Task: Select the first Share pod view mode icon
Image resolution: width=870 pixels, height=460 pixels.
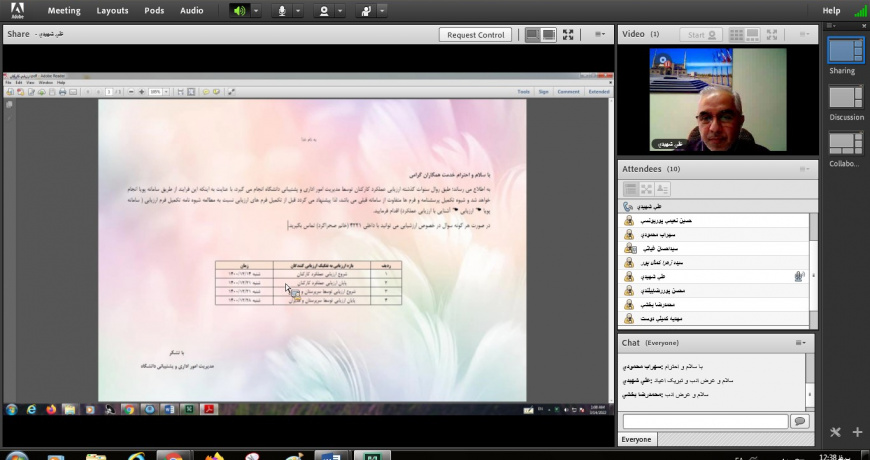Action: [533, 34]
